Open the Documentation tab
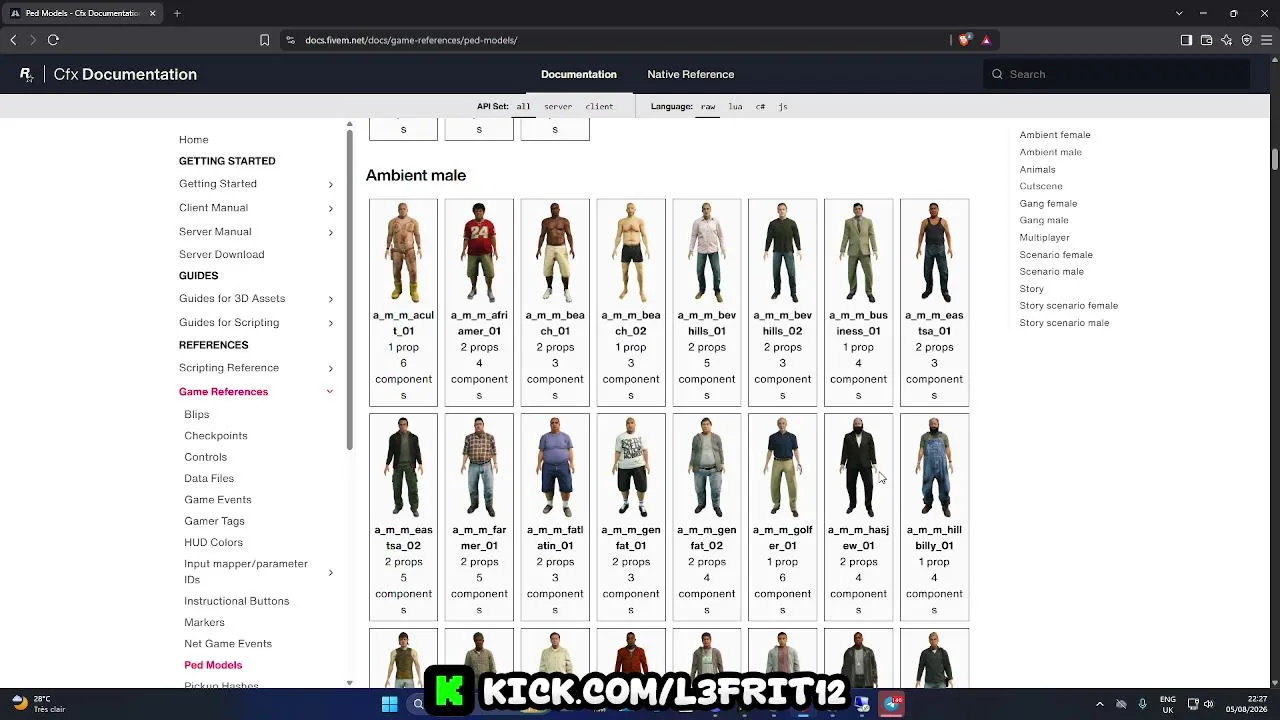The image size is (1280, 720). 579,74
